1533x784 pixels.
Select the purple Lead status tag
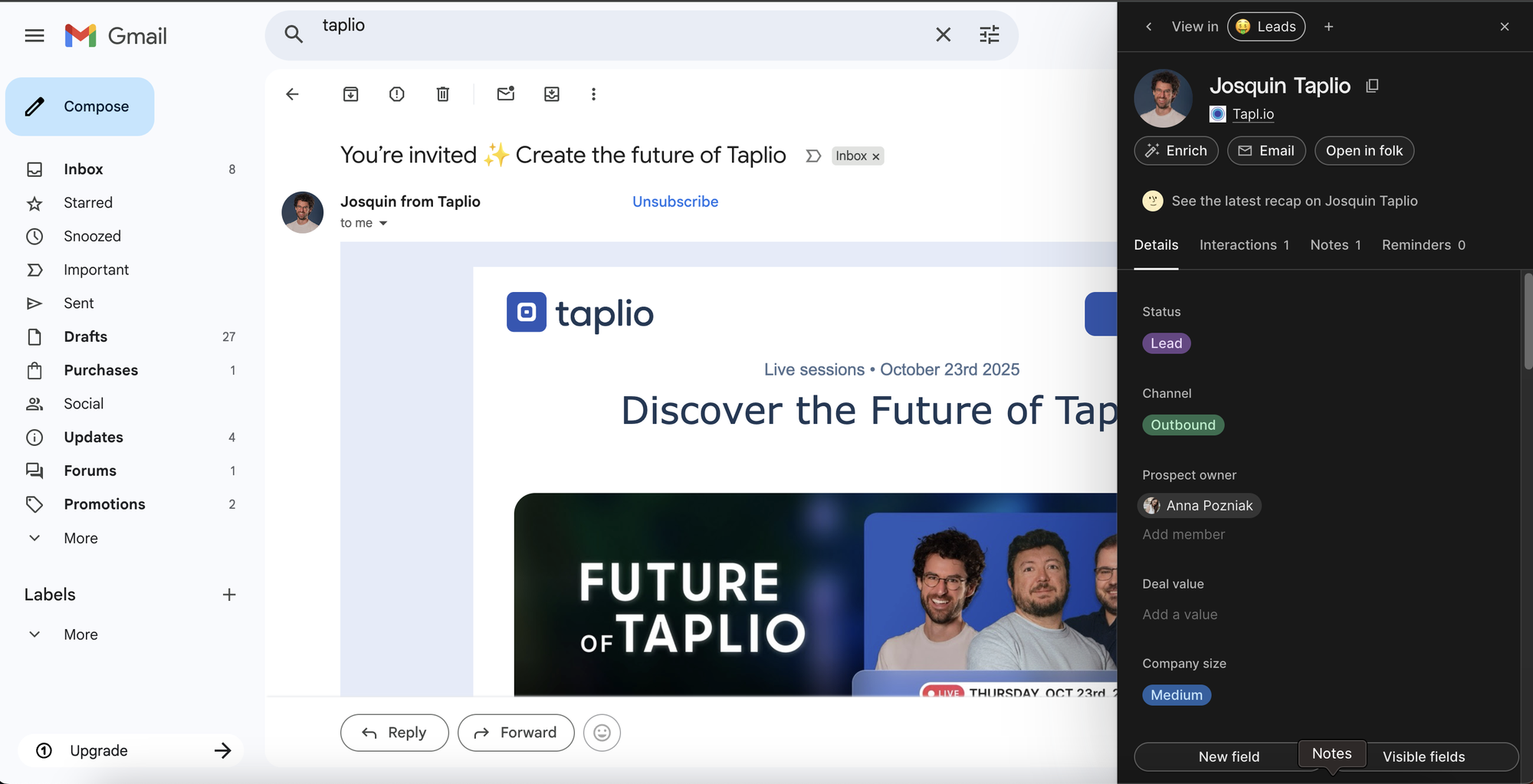pyautogui.click(x=1166, y=343)
